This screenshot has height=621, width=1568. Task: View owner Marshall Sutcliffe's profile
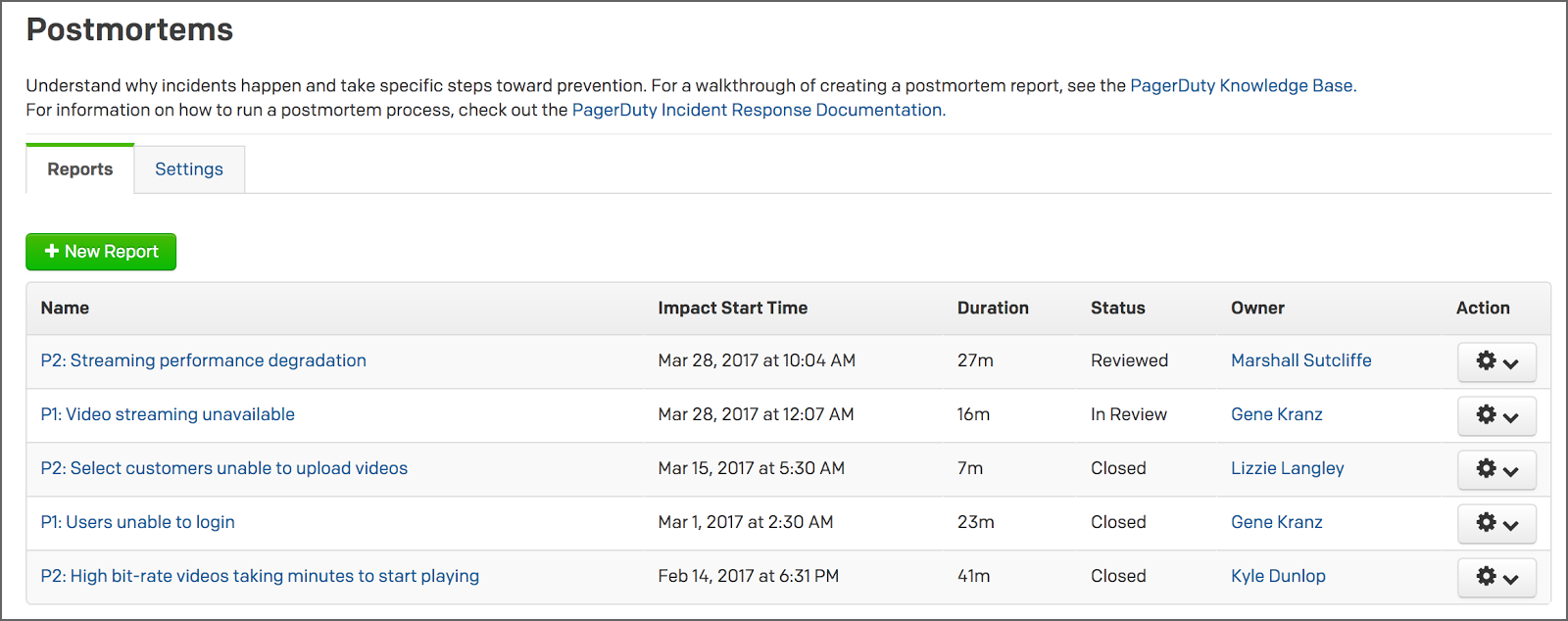coord(1300,360)
